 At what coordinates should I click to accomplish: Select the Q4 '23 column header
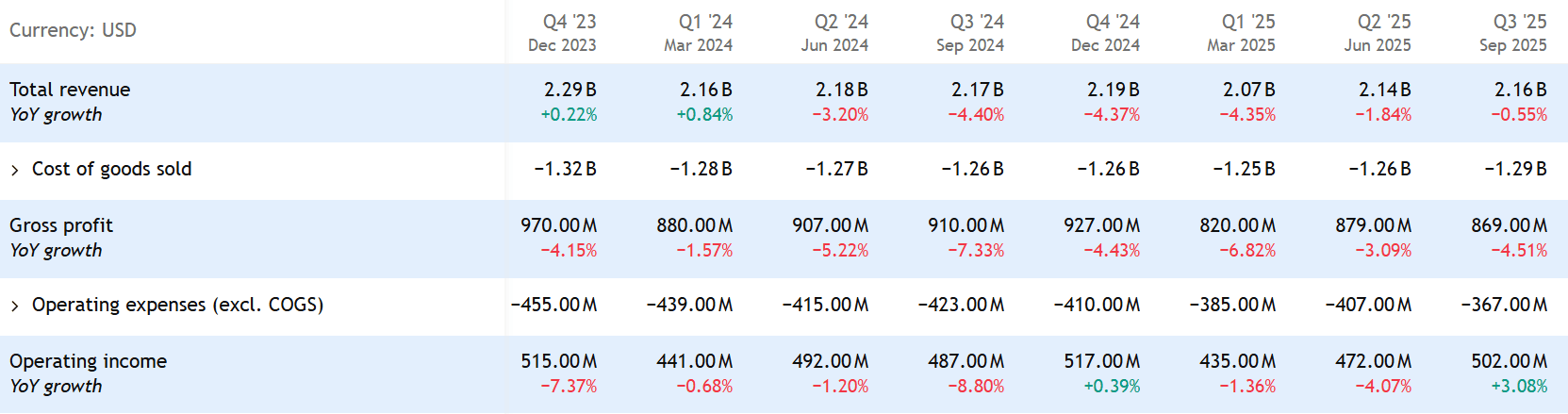pyautogui.click(x=569, y=22)
